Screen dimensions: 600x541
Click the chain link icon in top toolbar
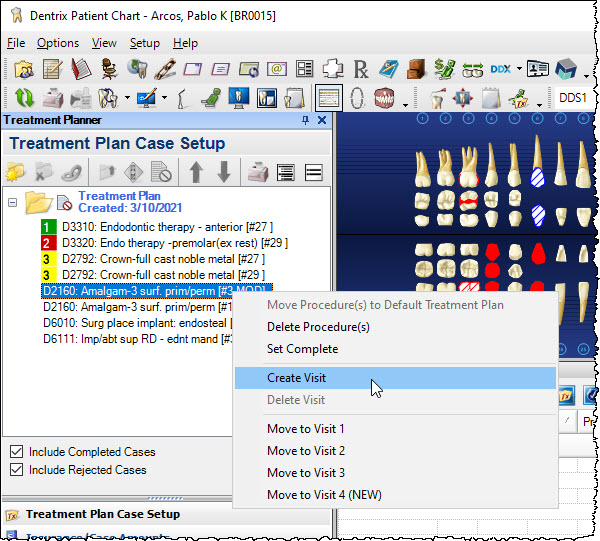click(x=166, y=69)
